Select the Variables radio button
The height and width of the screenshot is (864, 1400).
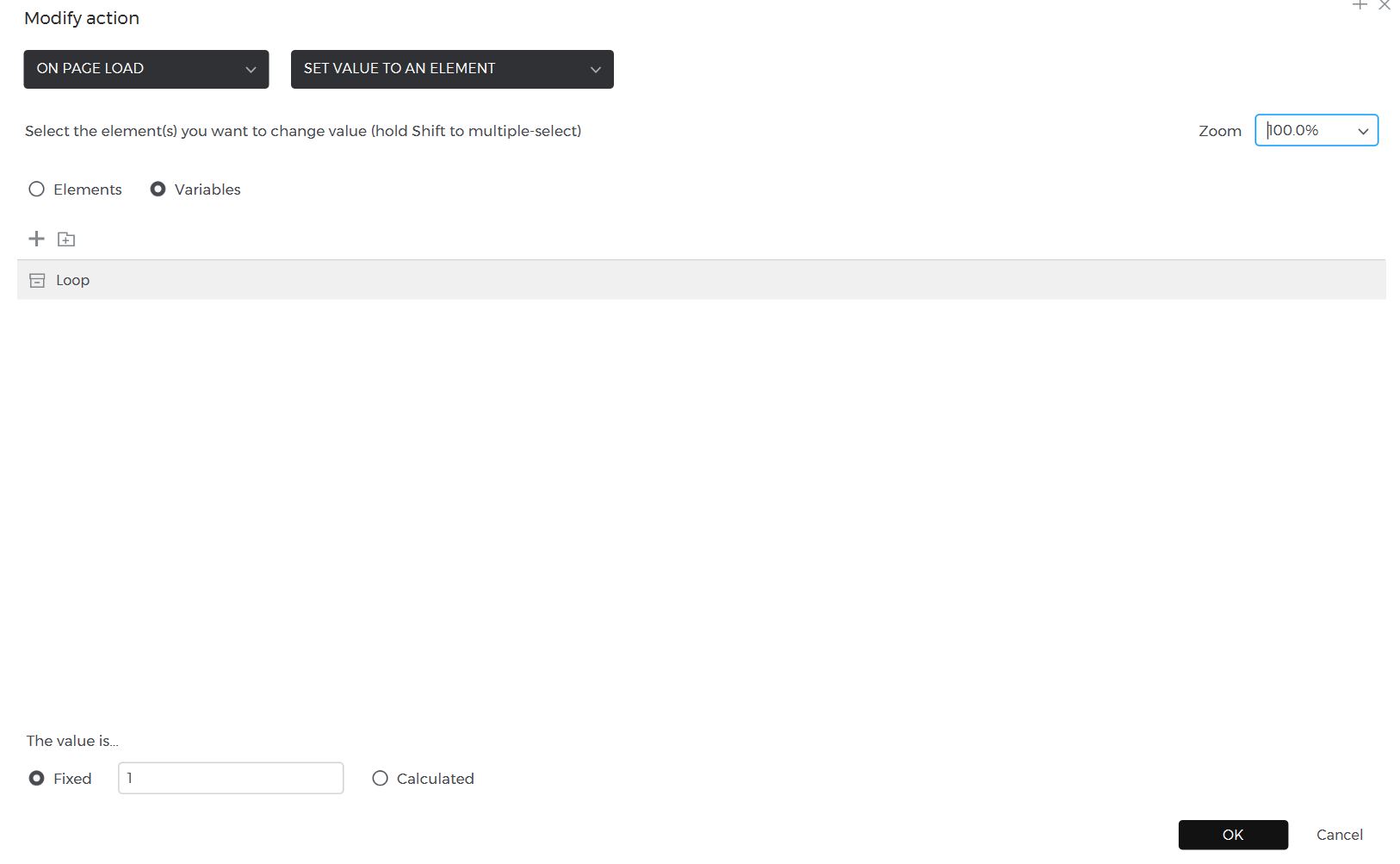(158, 190)
